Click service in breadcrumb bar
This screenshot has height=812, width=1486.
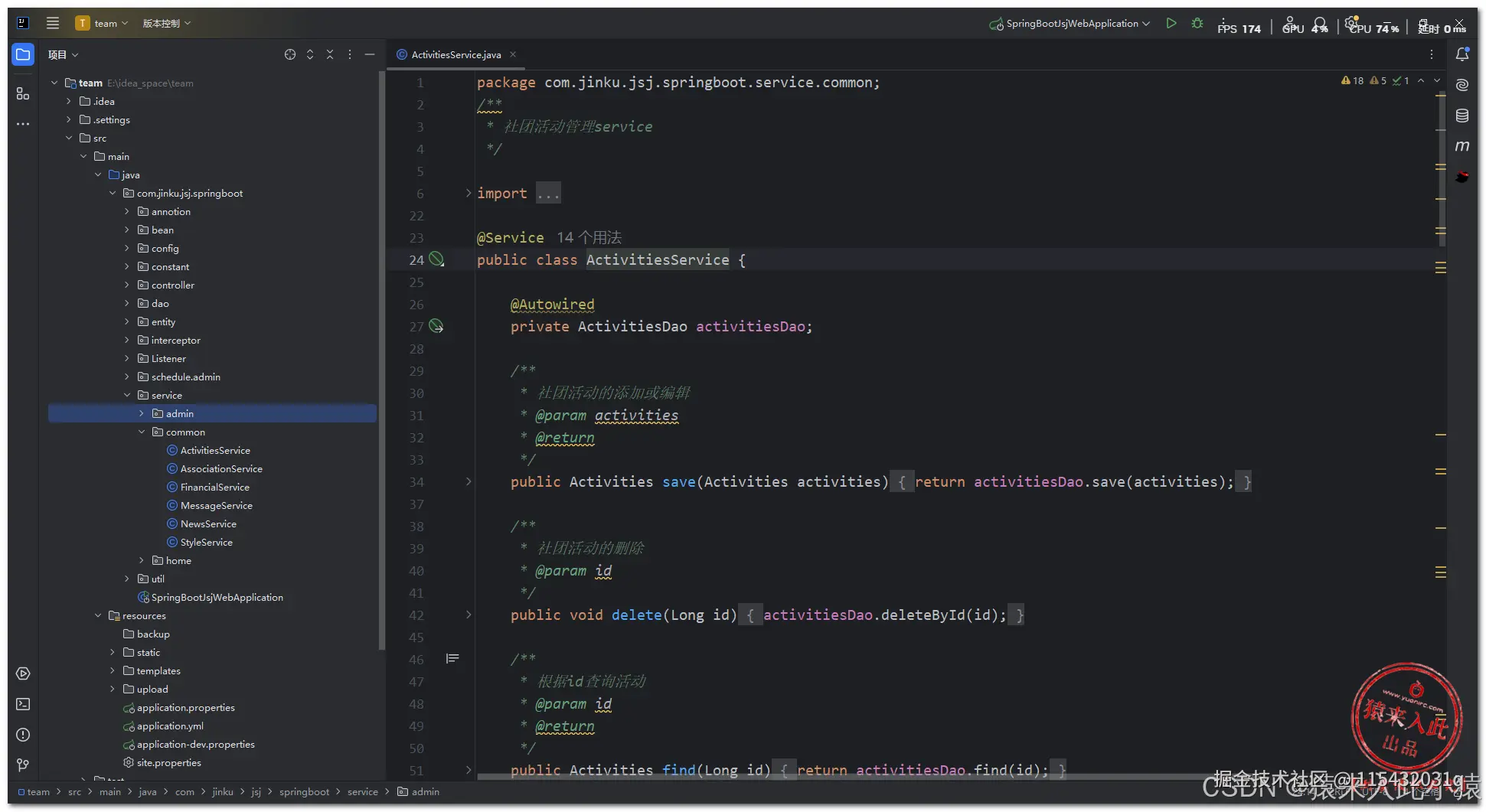(362, 791)
